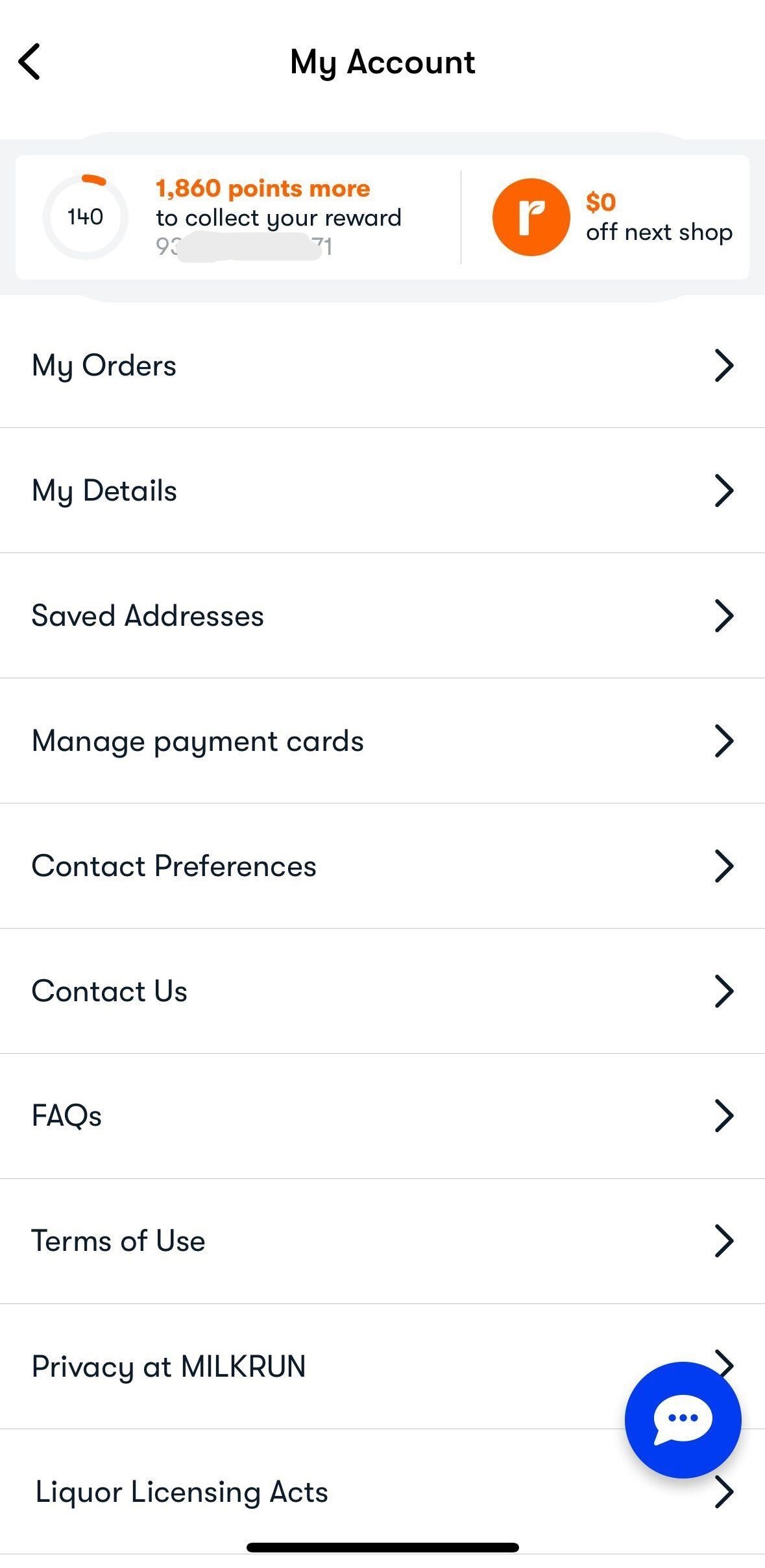Tap the chevron beside Saved Addresses

723,616
